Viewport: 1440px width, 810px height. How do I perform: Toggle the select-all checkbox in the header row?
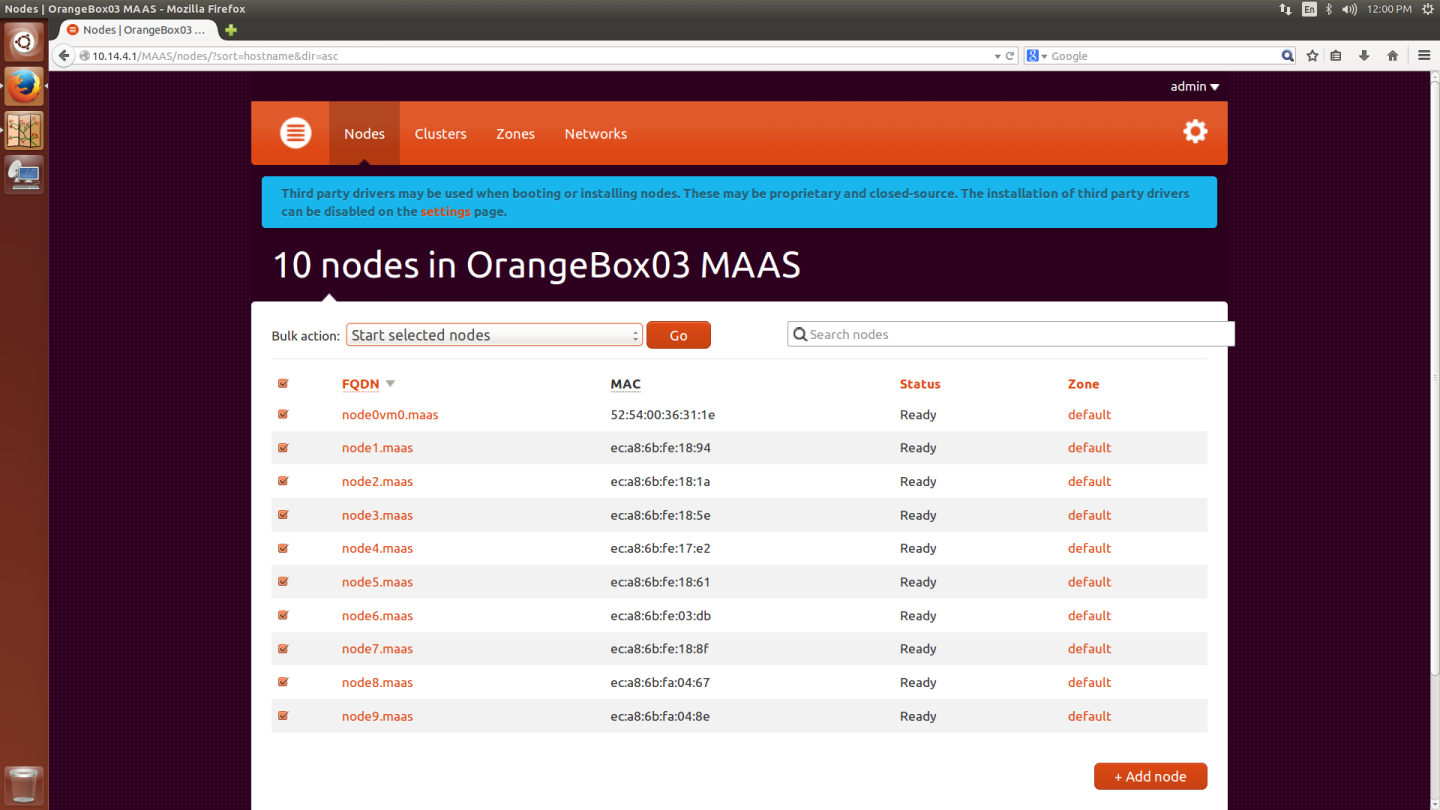point(283,383)
